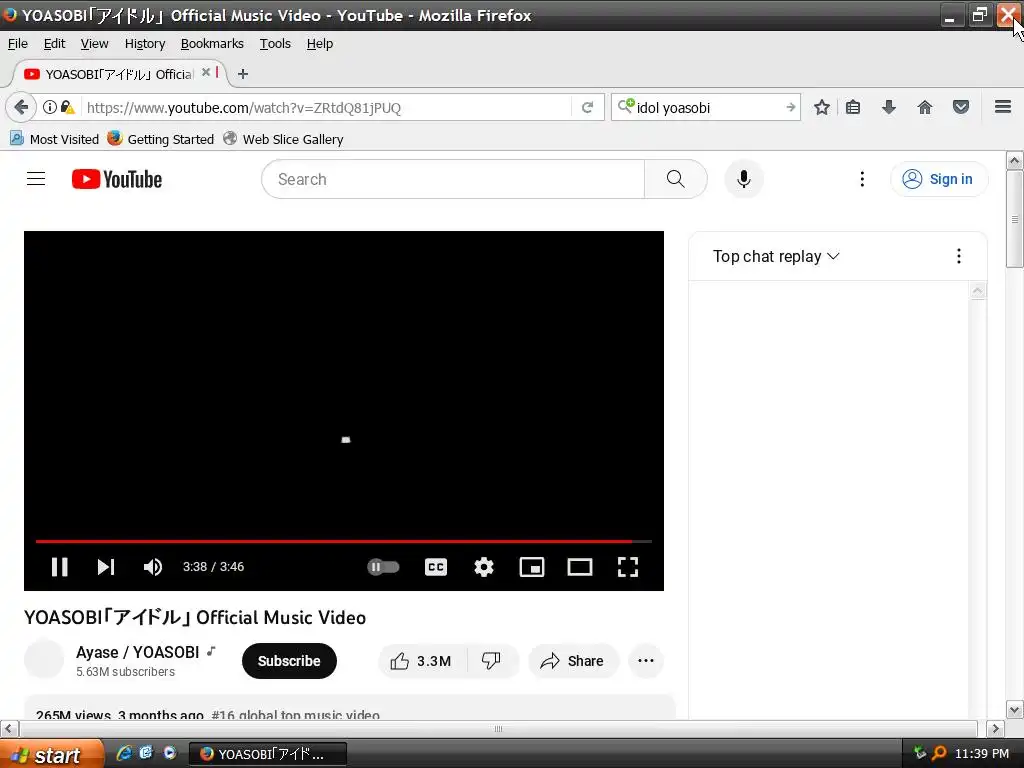Viewport: 1024px width, 768px height.
Task: Save page to Pocket icon
Action: (x=961, y=107)
